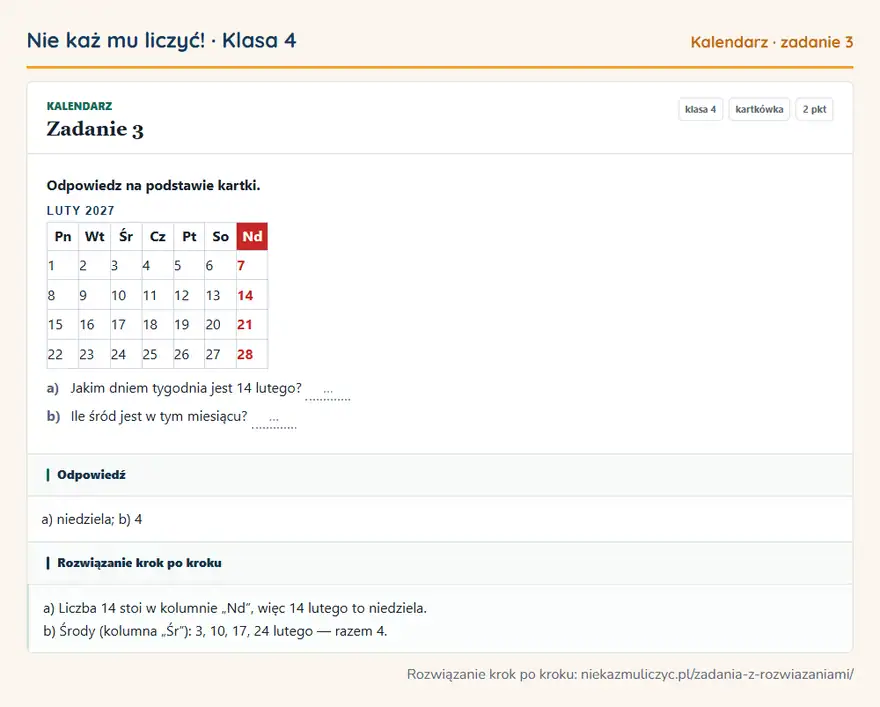Click the "Pn" column header

point(63,236)
